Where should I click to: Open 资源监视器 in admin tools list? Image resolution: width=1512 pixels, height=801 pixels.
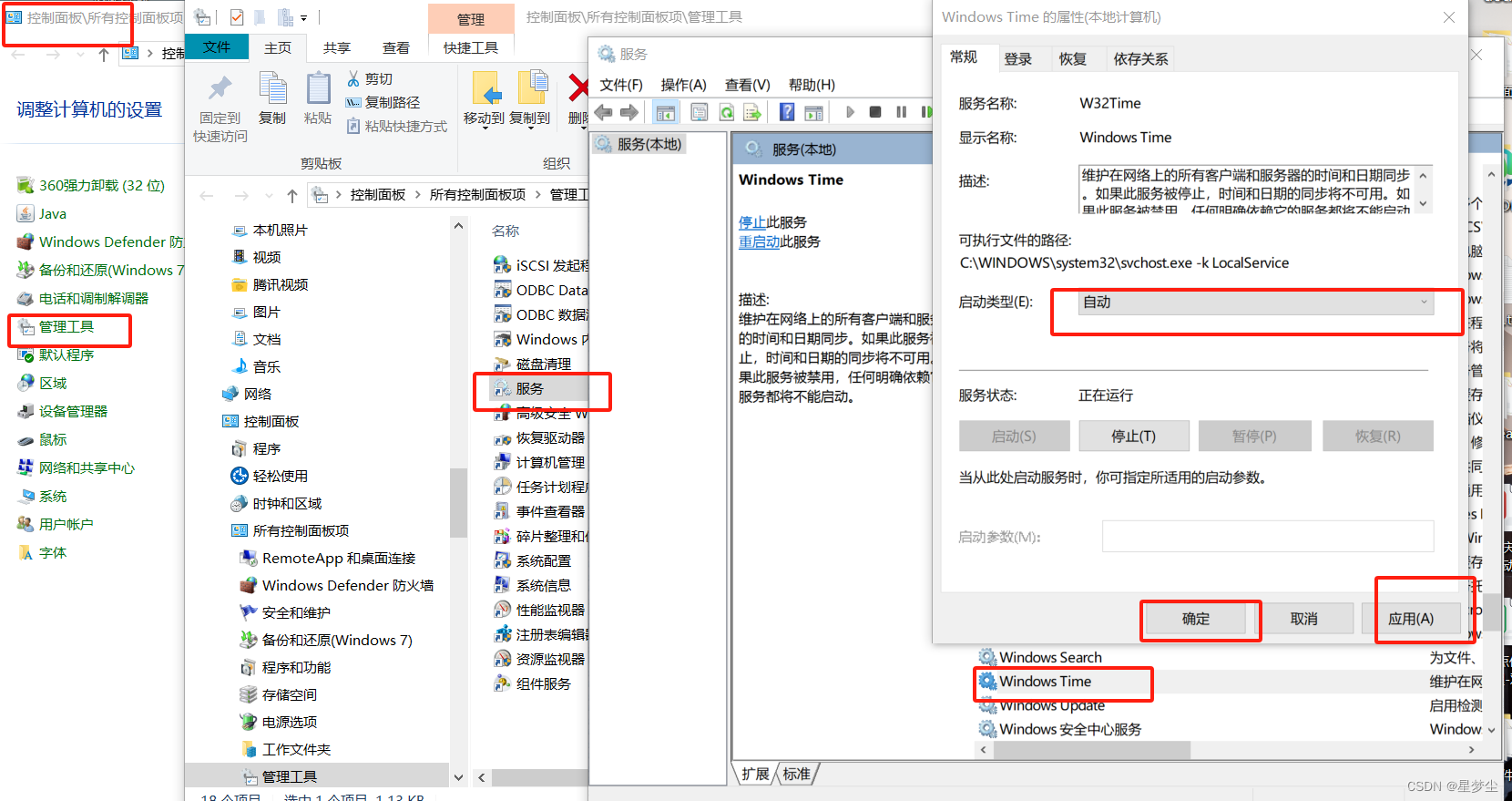(x=541, y=660)
